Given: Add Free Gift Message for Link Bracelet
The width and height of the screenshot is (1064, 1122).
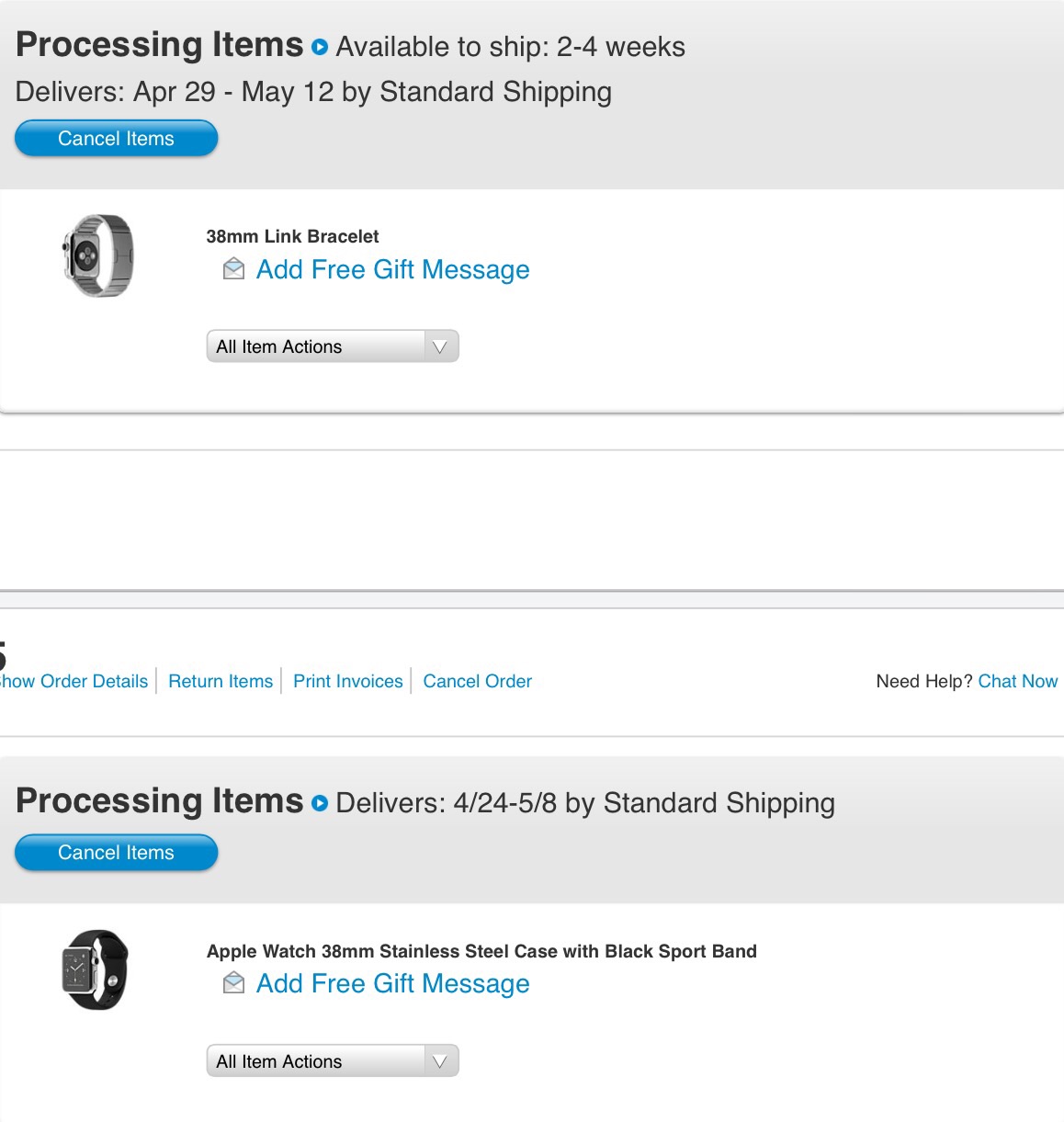Looking at the screenshot, I should (393, 269).
